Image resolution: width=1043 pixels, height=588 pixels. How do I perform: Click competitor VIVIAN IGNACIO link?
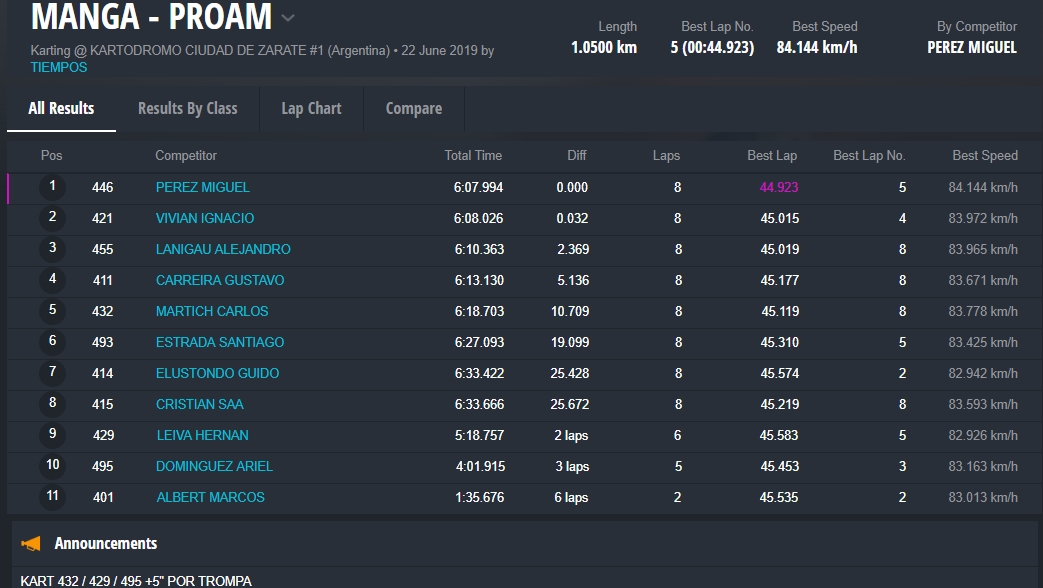(x=205, y=218)
